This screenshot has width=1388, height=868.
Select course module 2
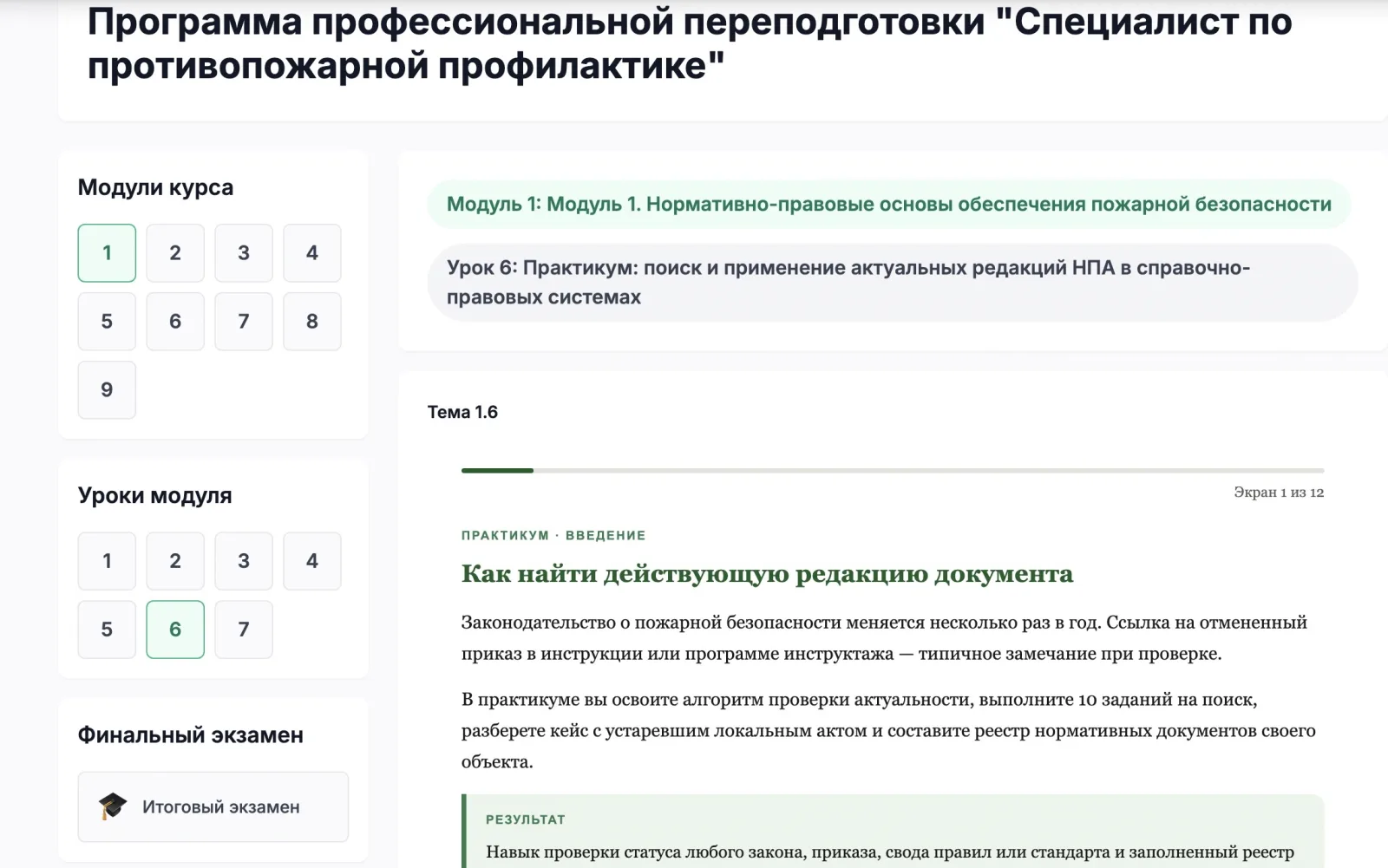[175, 253]
